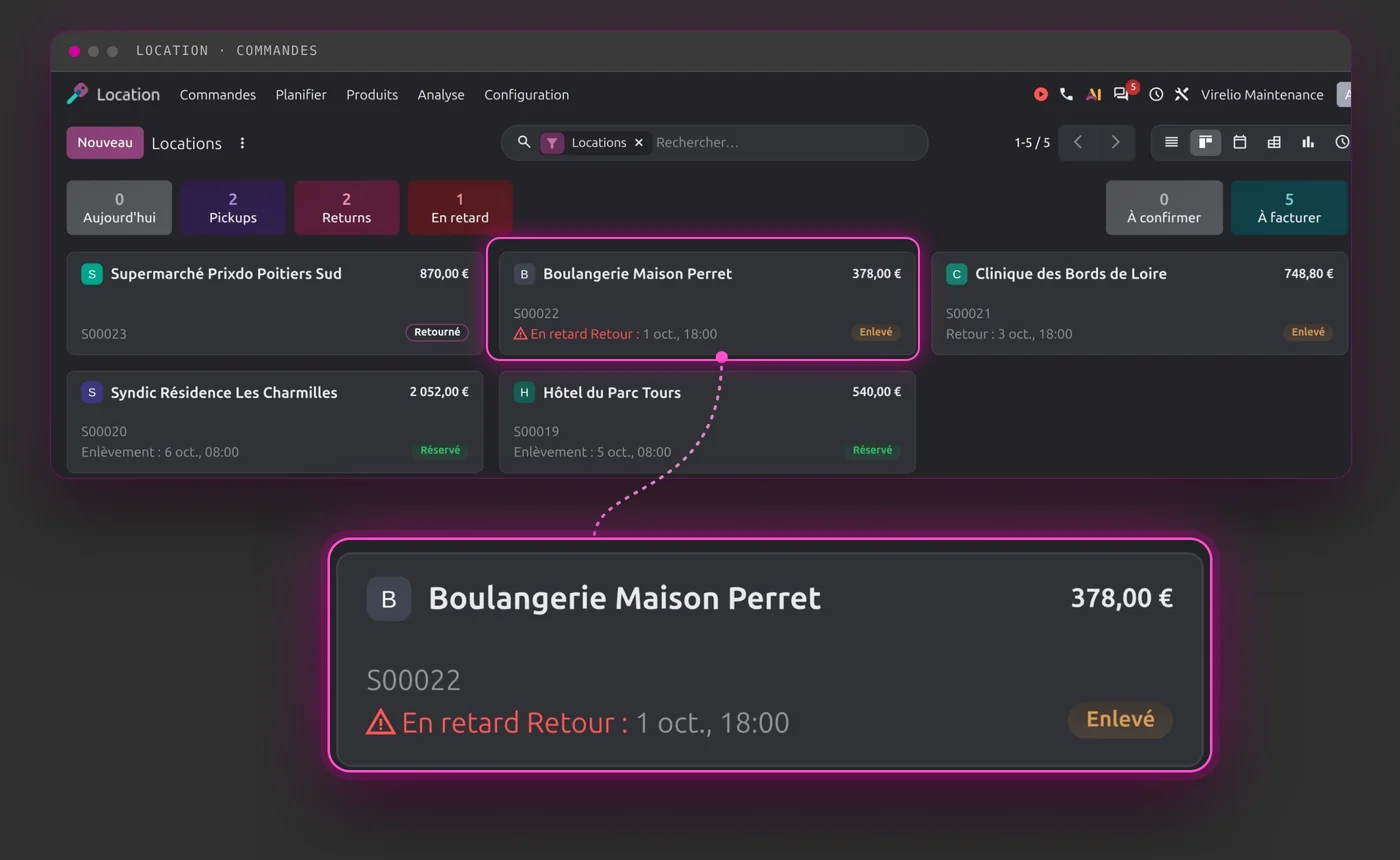Switch to list view

[1171, 142]
